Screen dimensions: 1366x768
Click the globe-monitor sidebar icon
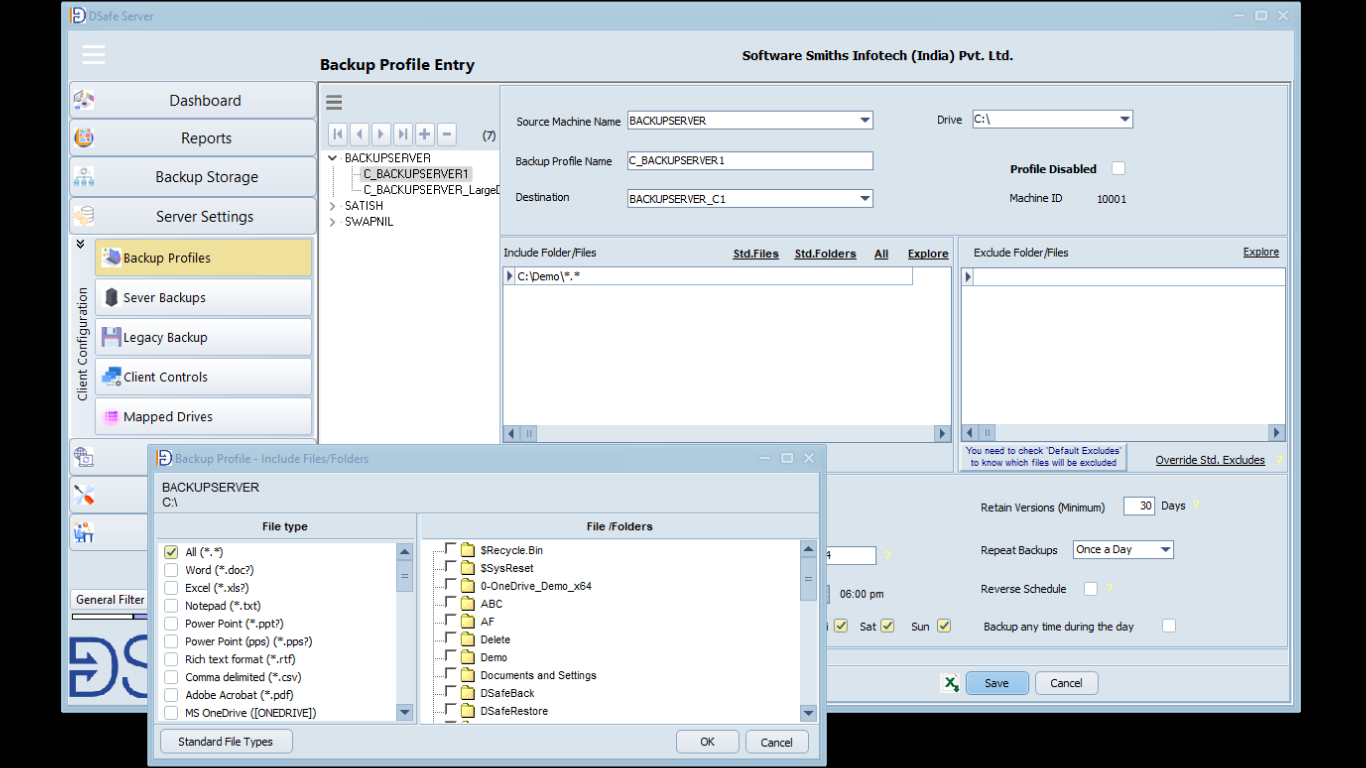[84, 458]
